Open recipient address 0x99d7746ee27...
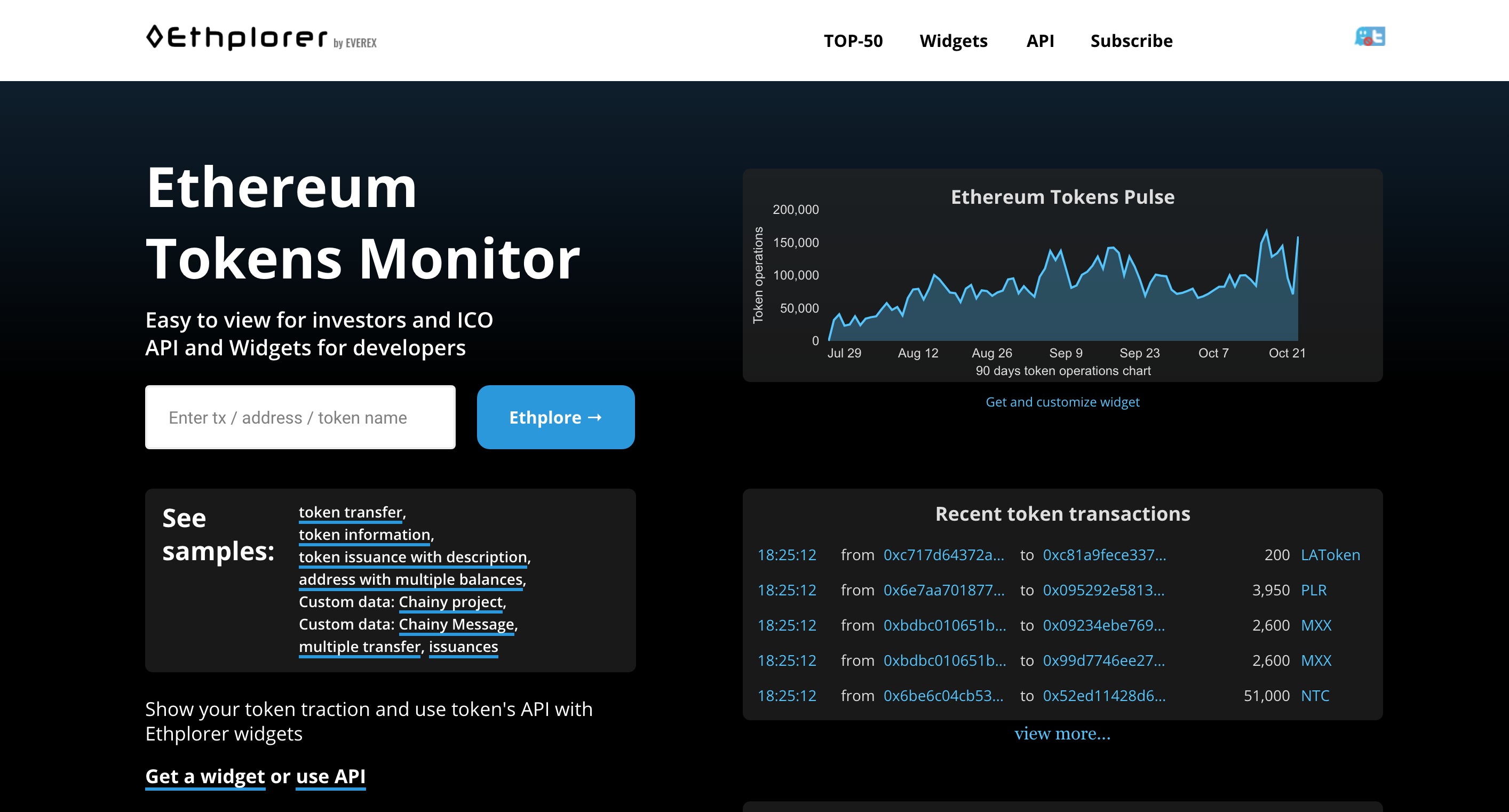This screenshot has width=1509, height=812. coord(1103,660)
